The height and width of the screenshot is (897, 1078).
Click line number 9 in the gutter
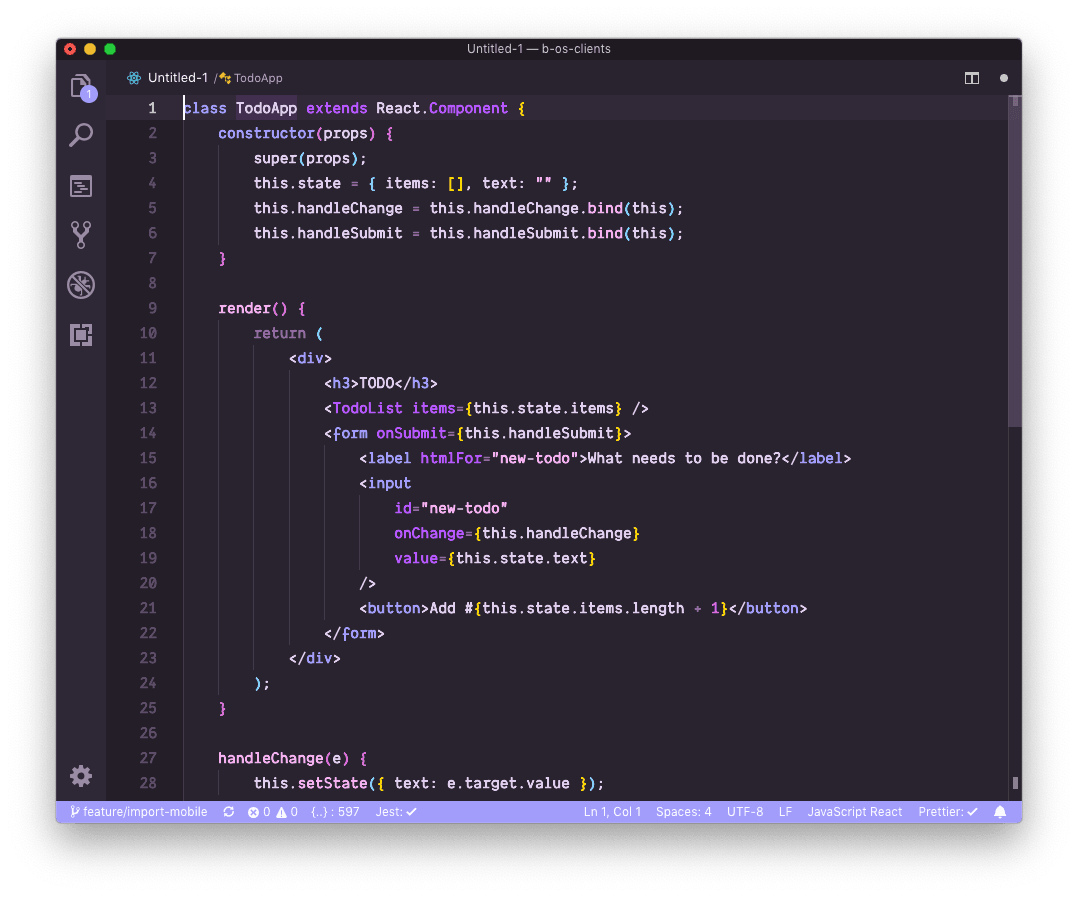pos(152,309)
